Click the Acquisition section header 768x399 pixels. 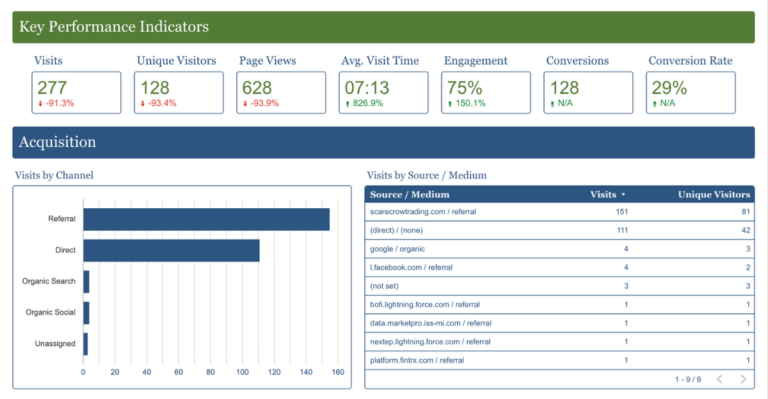(384, 142)
